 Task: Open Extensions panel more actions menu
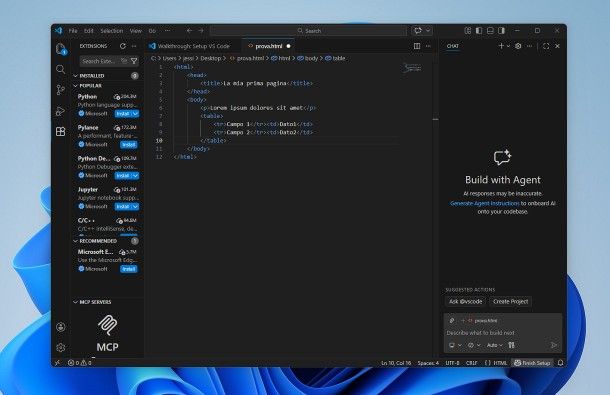(x=134, y=46)
